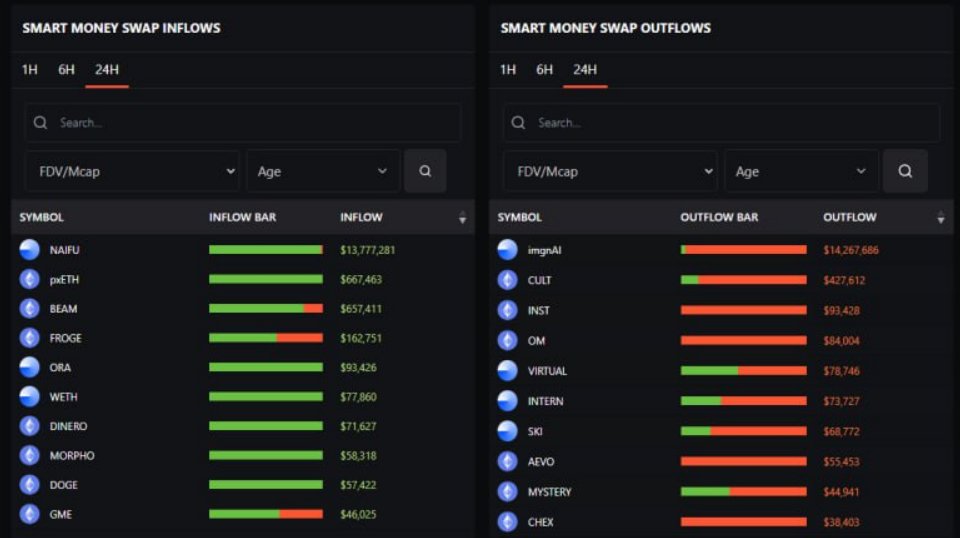Click the DOGE token icon
The width and height of the screenshot is (960, 538).
(29, 485)
